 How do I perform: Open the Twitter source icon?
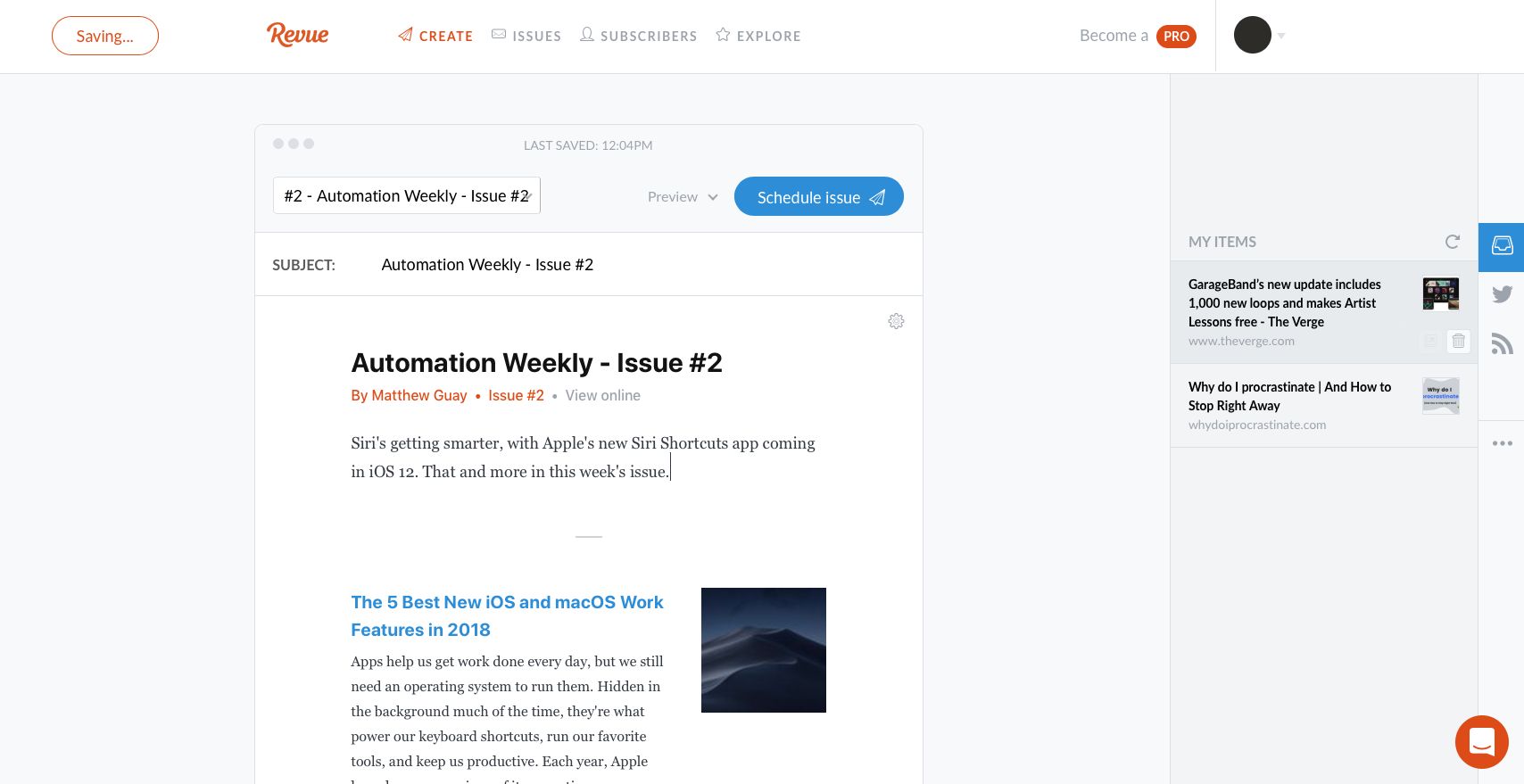1502,294
